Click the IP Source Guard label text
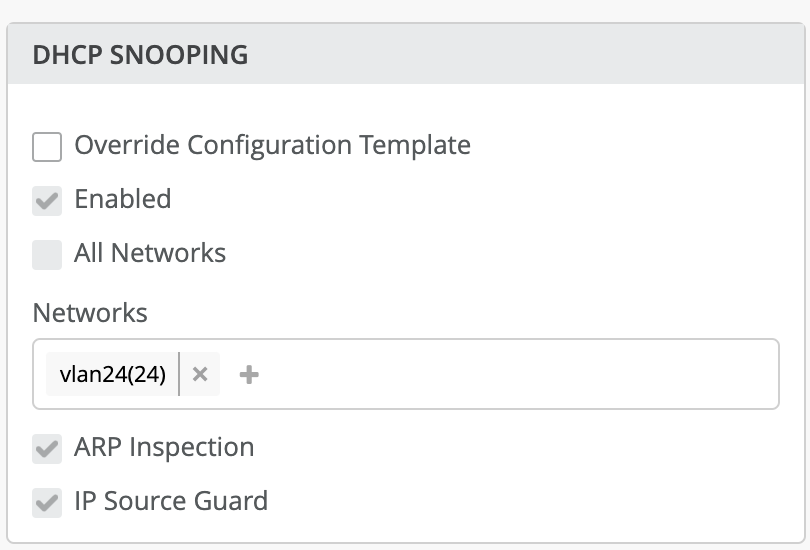 [171, 500]
